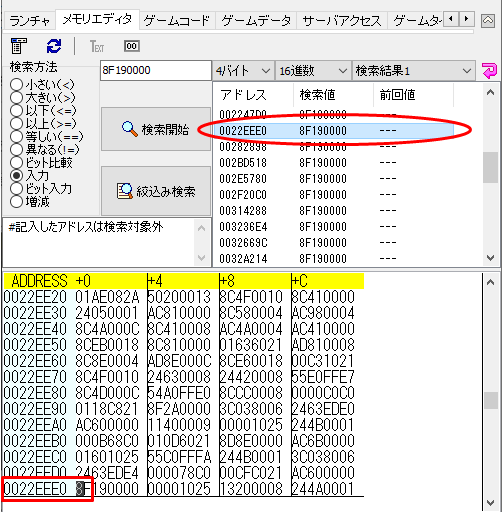Click the 絞込み検索 button
503x512 pixels.
click(156, 191)
